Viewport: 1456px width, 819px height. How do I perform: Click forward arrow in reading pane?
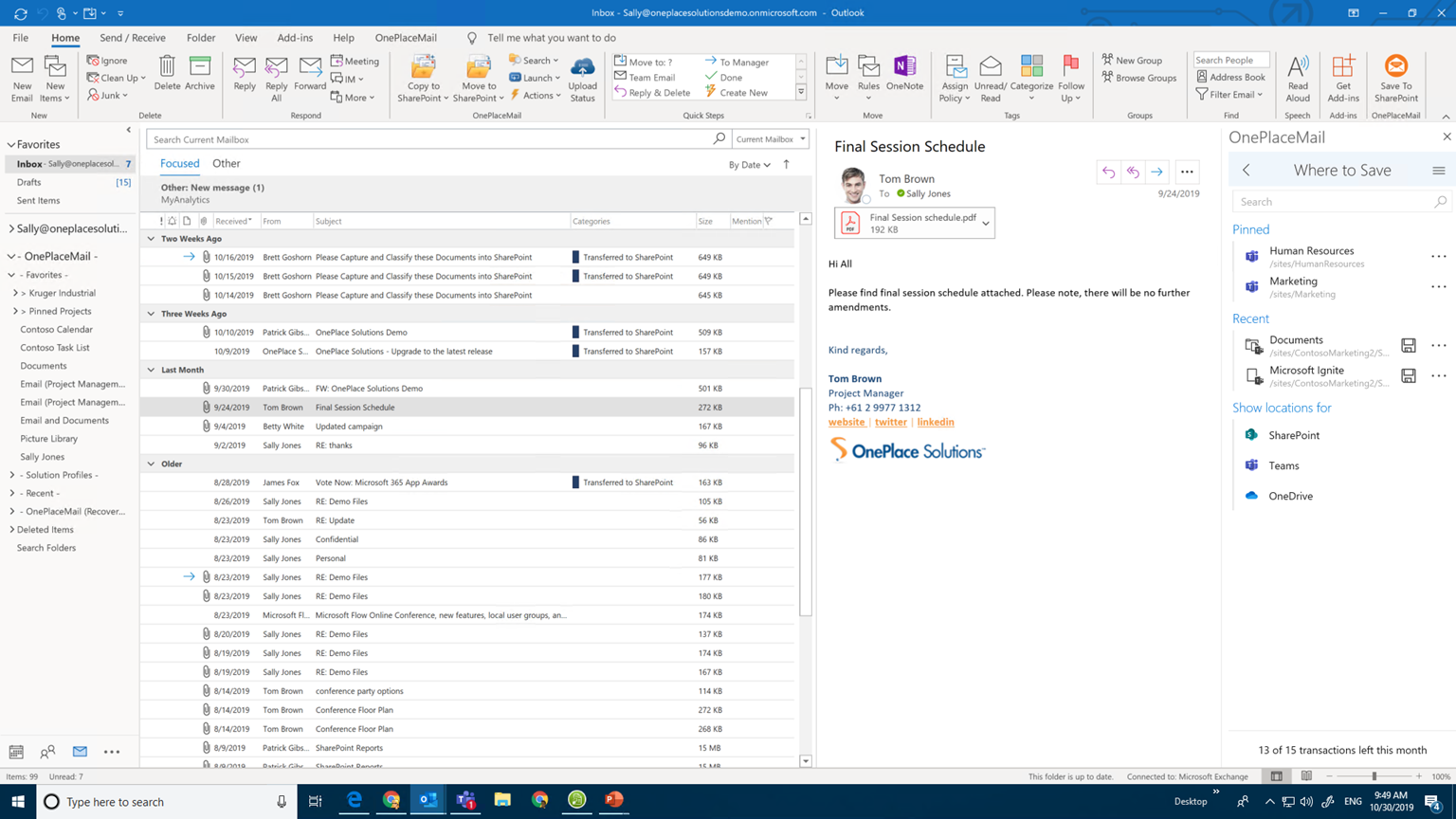[x=1156, y=172]
